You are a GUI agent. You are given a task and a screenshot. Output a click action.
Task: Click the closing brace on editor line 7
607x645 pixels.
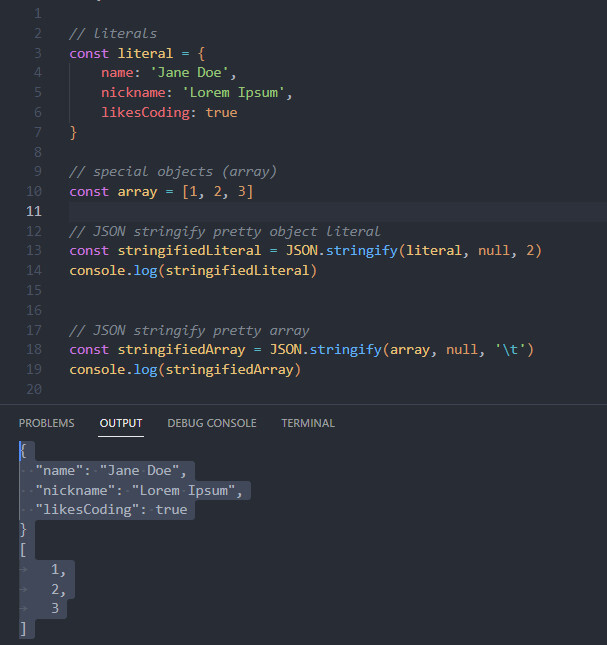(73, 132)
